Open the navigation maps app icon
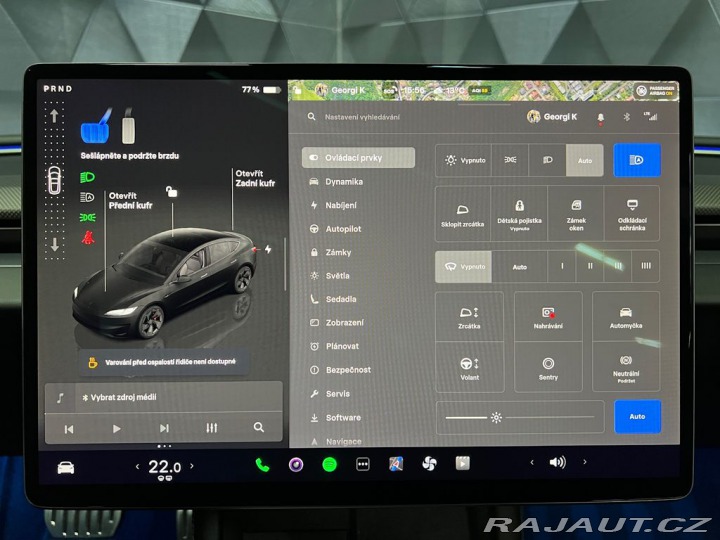This screenshot has width=720, height=540. pyautogui.click(x=396, y=464)
